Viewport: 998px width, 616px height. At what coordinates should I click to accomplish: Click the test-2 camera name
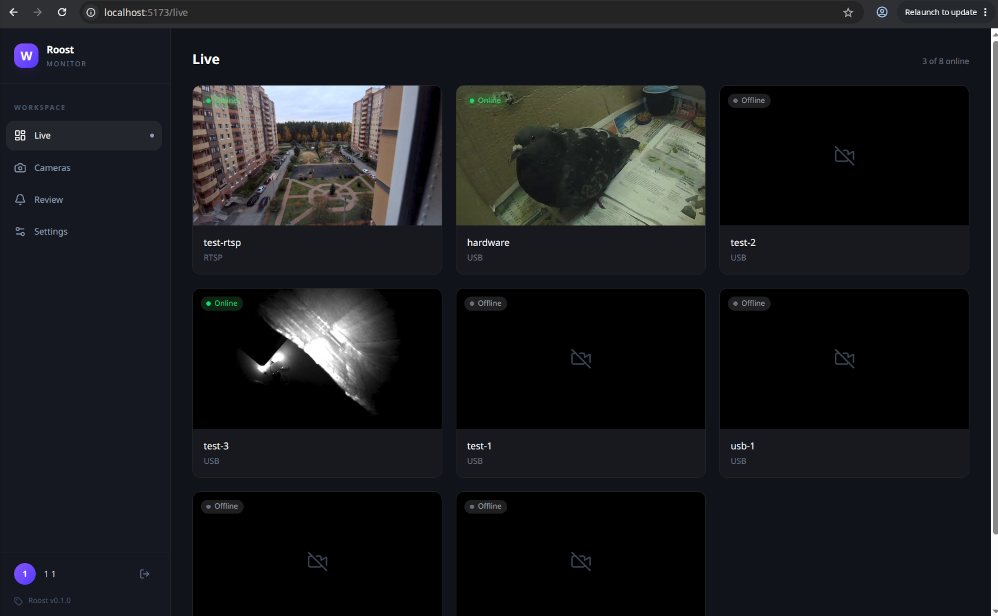click(743, 242)
